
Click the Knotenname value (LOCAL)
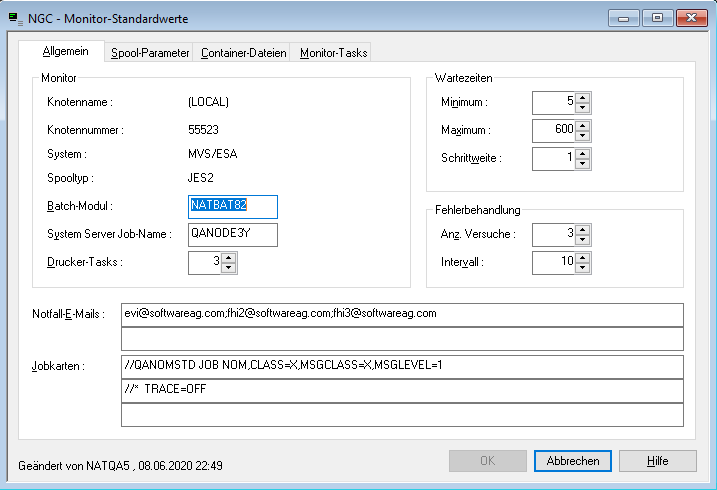pyautogui.click(x=208, y=102)
